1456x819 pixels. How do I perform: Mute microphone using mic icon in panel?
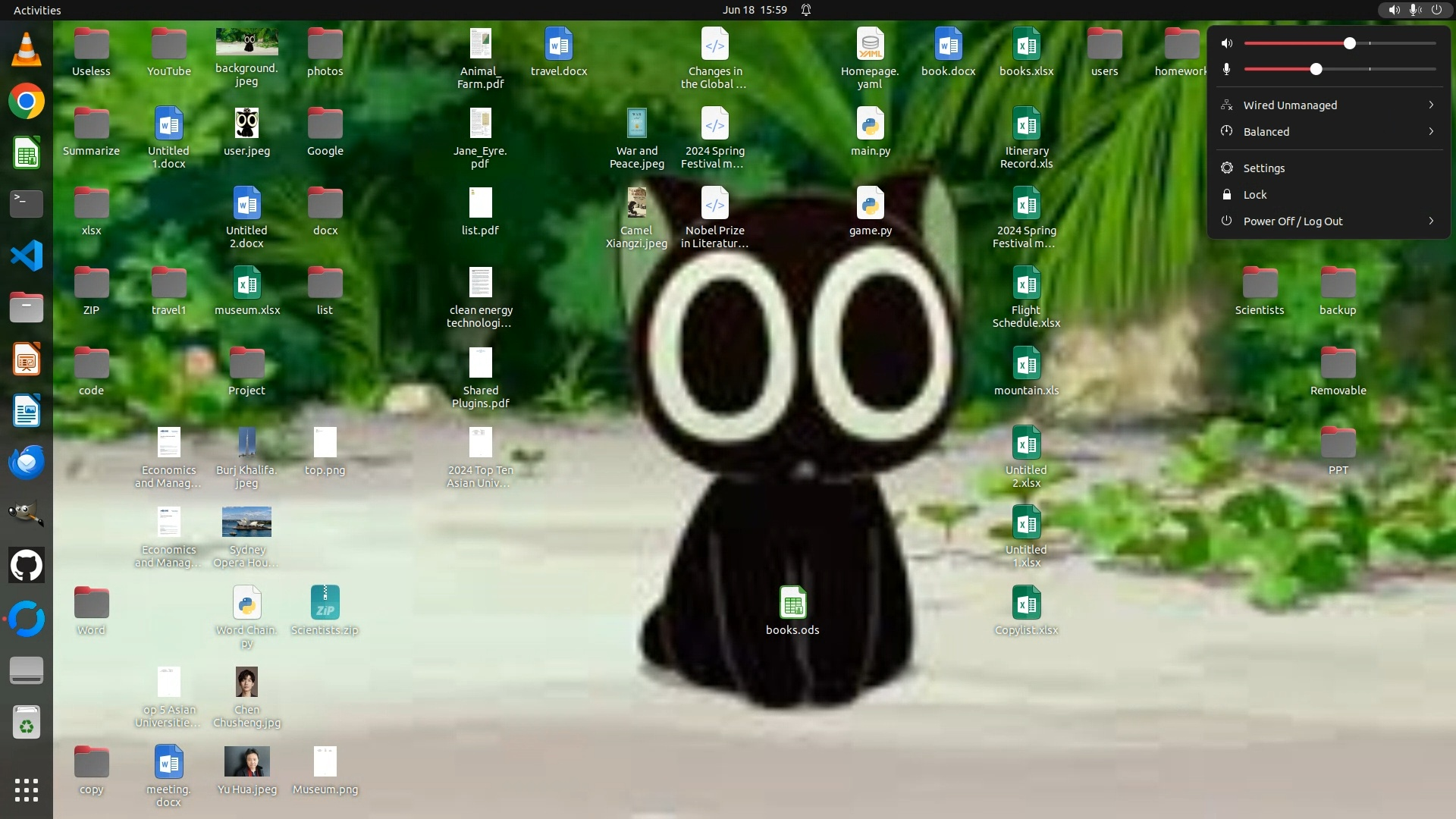point(1226,69)
